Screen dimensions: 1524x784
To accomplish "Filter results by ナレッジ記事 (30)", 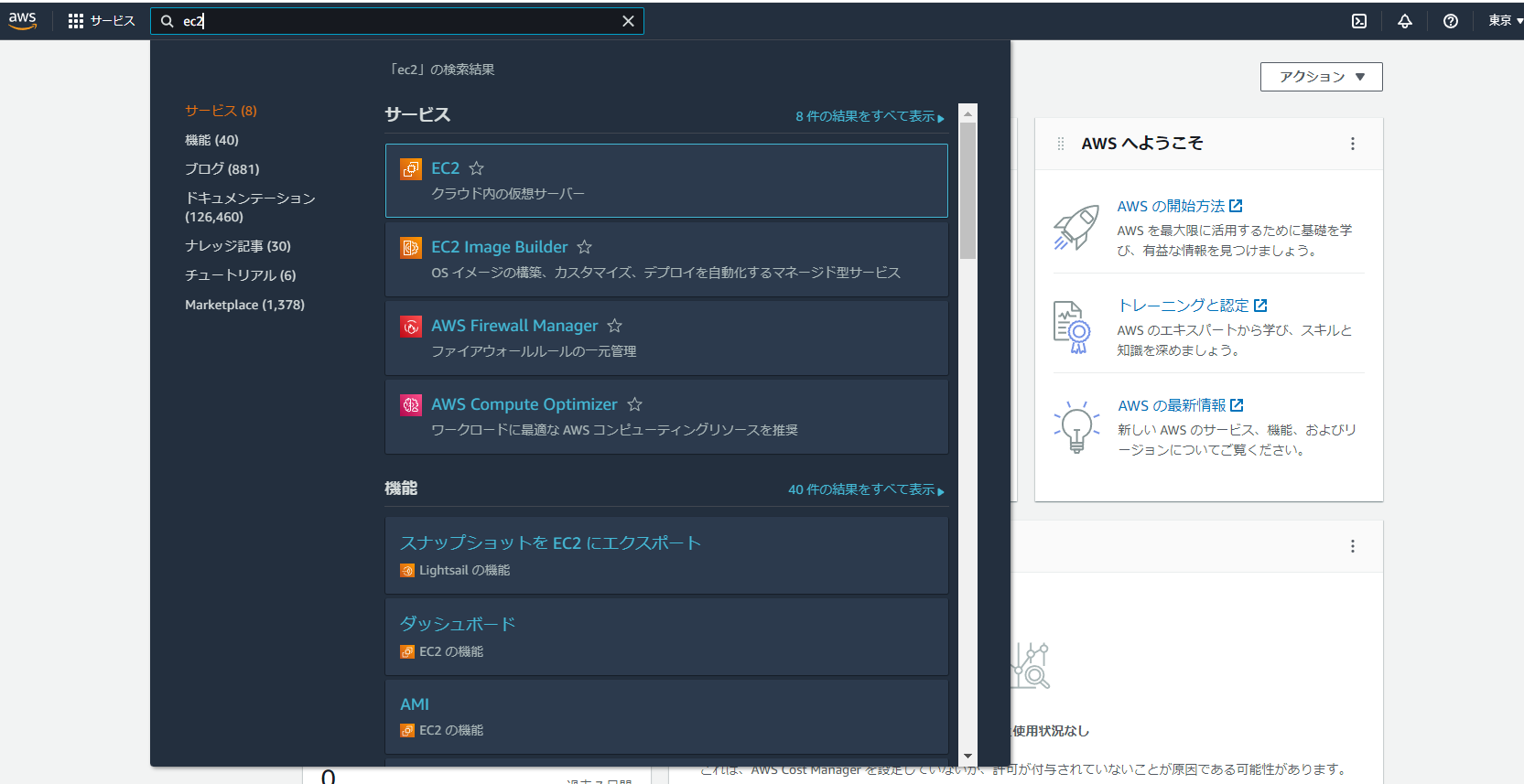I will coord(238,246).
